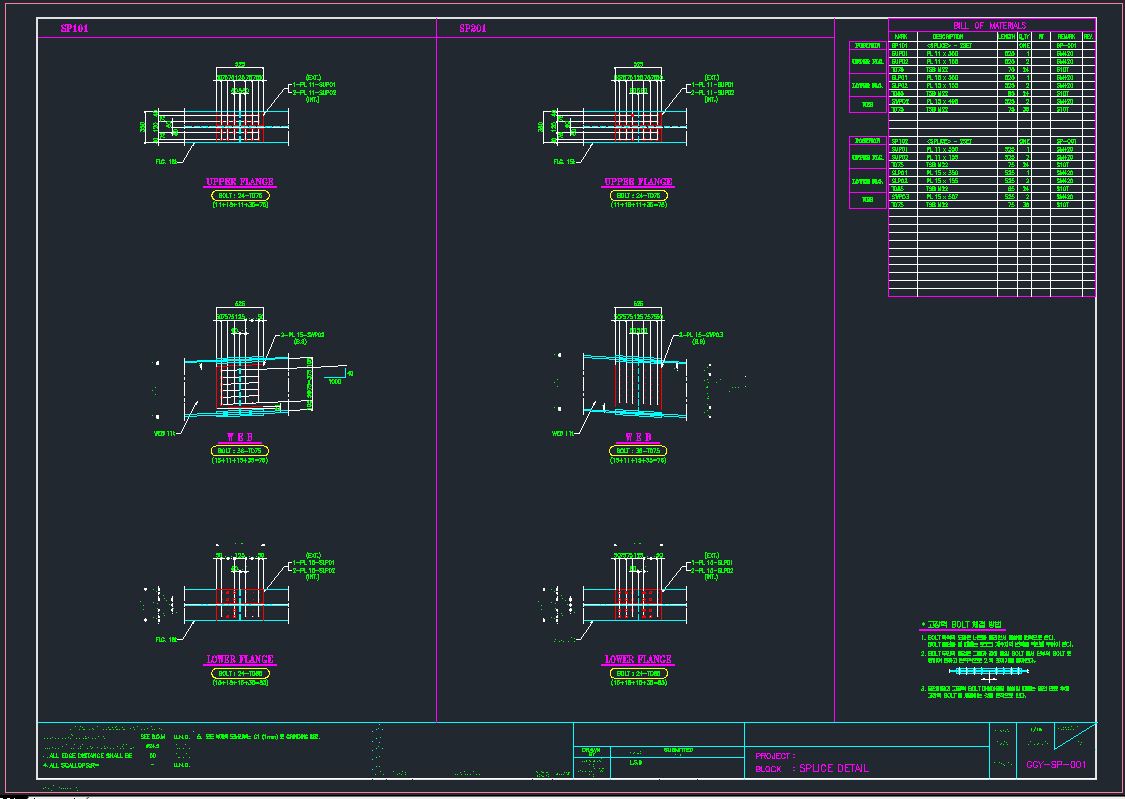The image size is (1125, 799).
Task: Click BOLT : 24-TD75 tag under SP201 upper flange
Action: (639, 195)
